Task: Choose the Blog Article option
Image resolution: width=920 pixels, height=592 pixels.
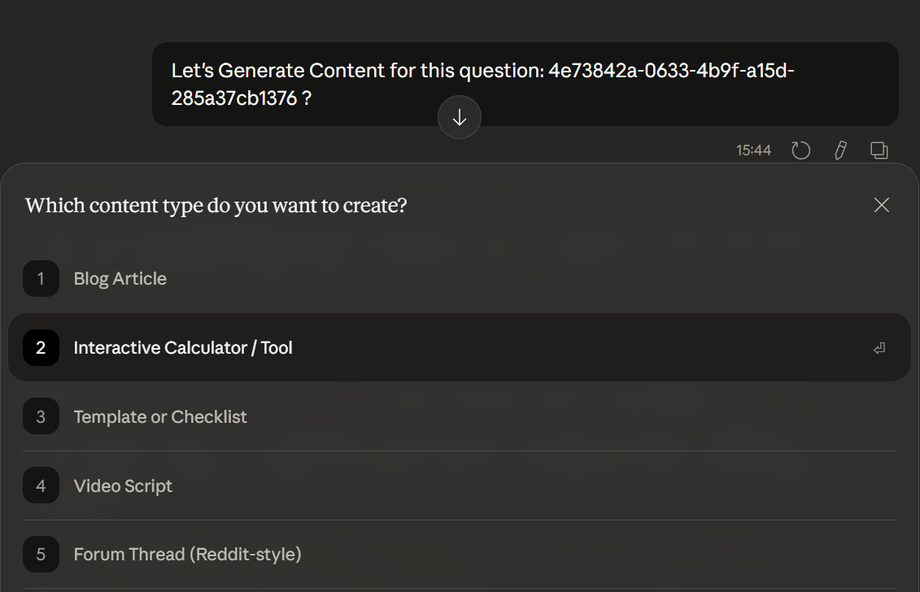Action: pyautogui.click(x=120, y=279)
